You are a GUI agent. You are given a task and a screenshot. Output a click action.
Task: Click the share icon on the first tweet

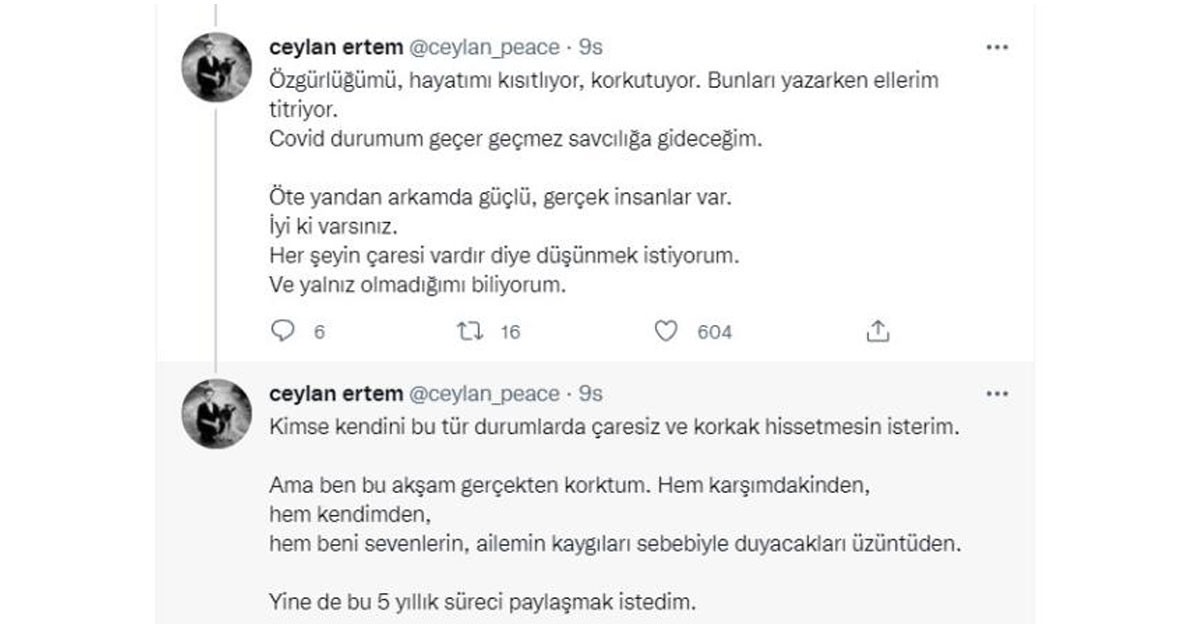pos(877,332)
